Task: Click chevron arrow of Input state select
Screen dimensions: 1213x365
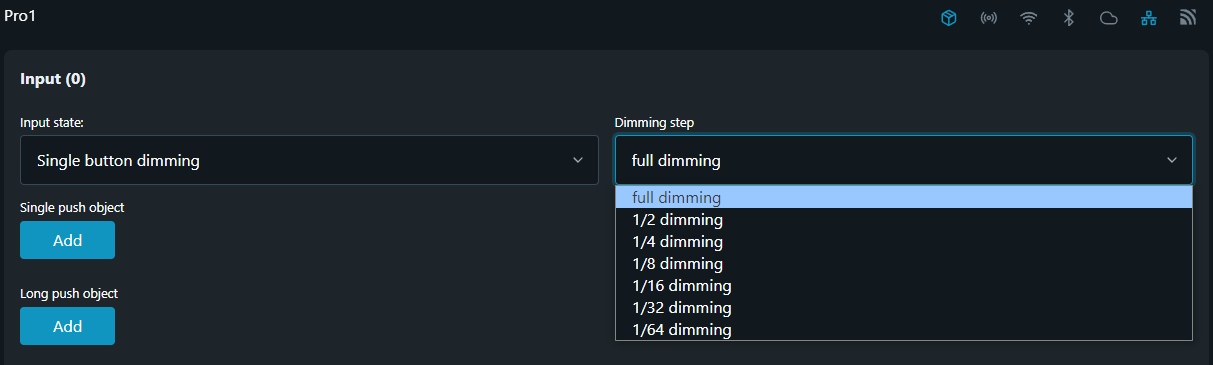Action: [577, 160]
